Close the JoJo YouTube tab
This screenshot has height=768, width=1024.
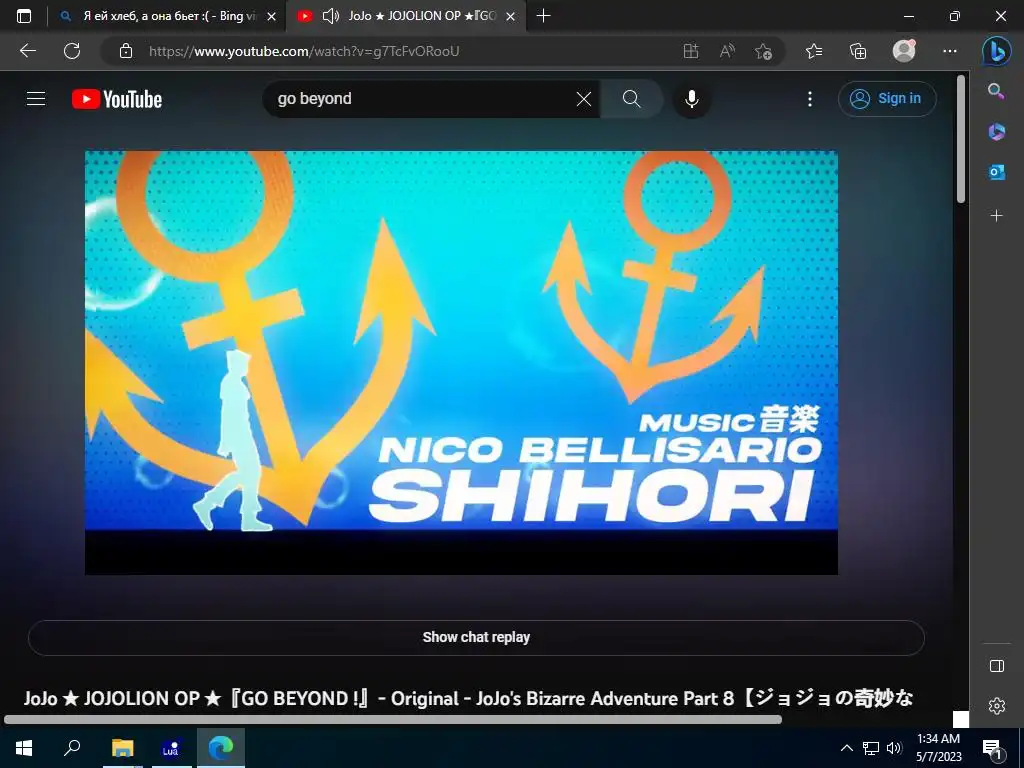click(511, 16)
